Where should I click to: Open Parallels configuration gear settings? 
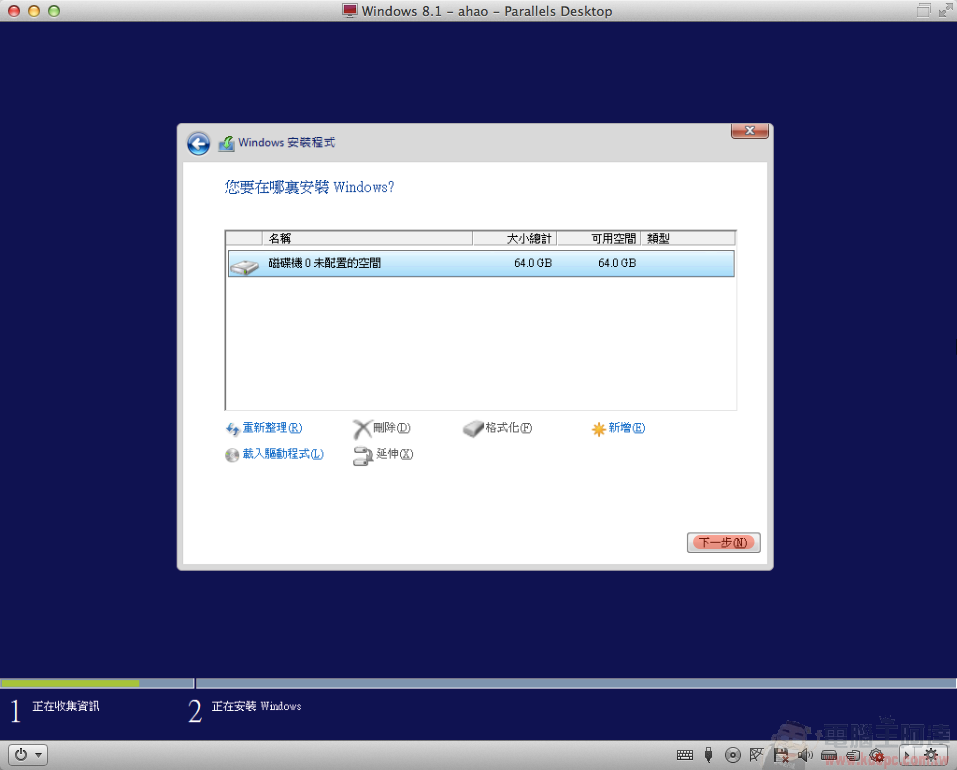(x=931, y=755)
